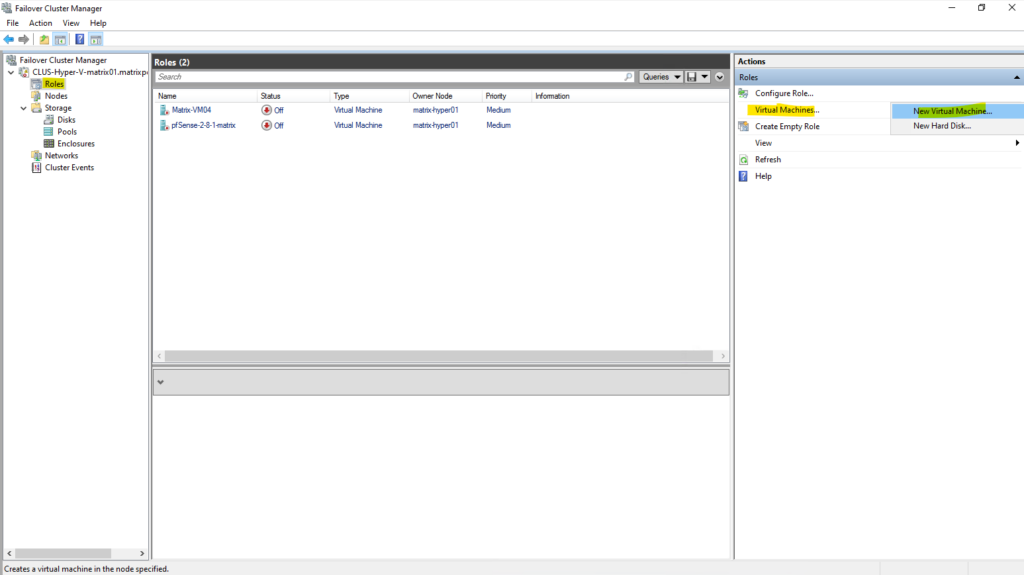This screenshot has width=1024, height=575.
Task: Click the Refresh icon in Actions pane
Action: tap(743, 160)
